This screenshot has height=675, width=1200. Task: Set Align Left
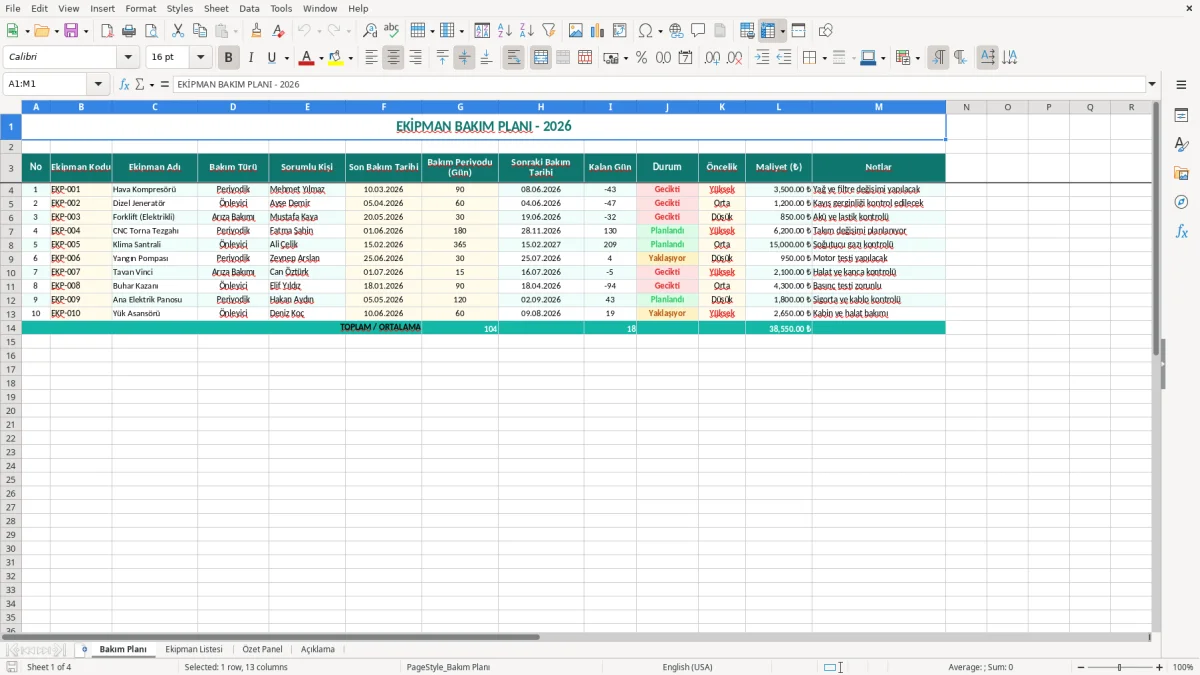tap(372, 58)
